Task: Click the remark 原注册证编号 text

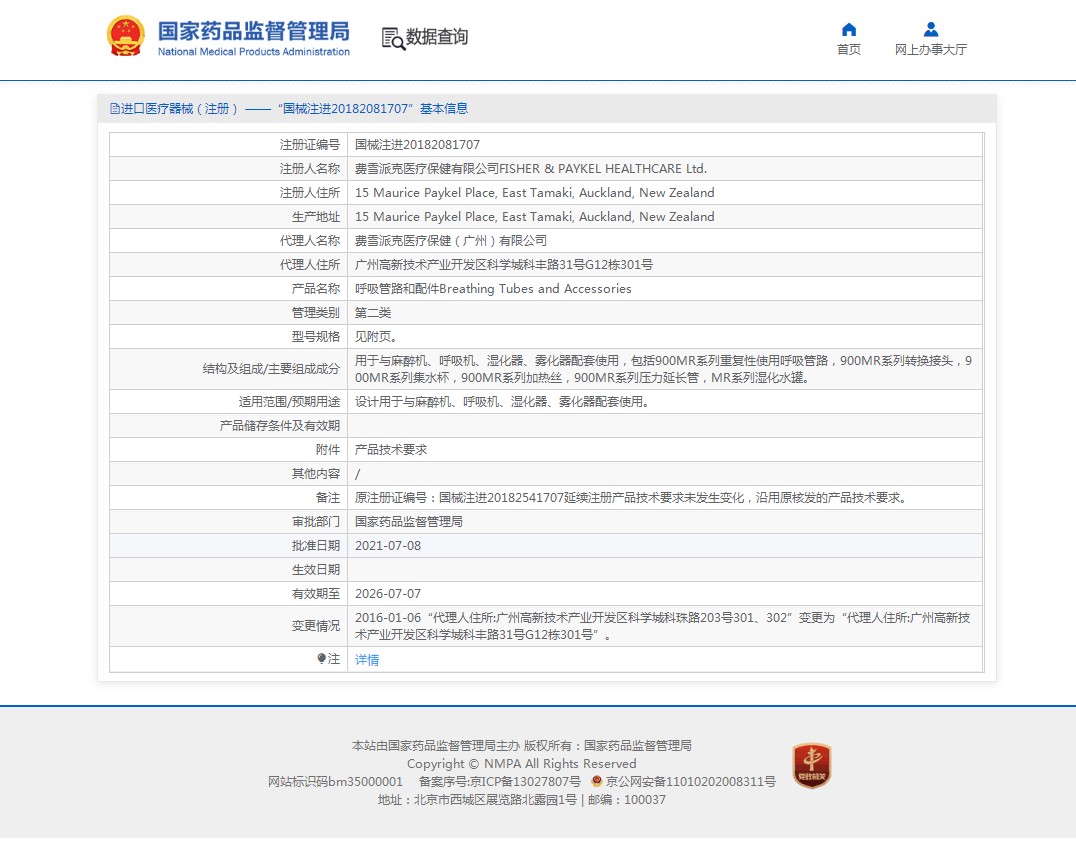Action: point(631,498)
